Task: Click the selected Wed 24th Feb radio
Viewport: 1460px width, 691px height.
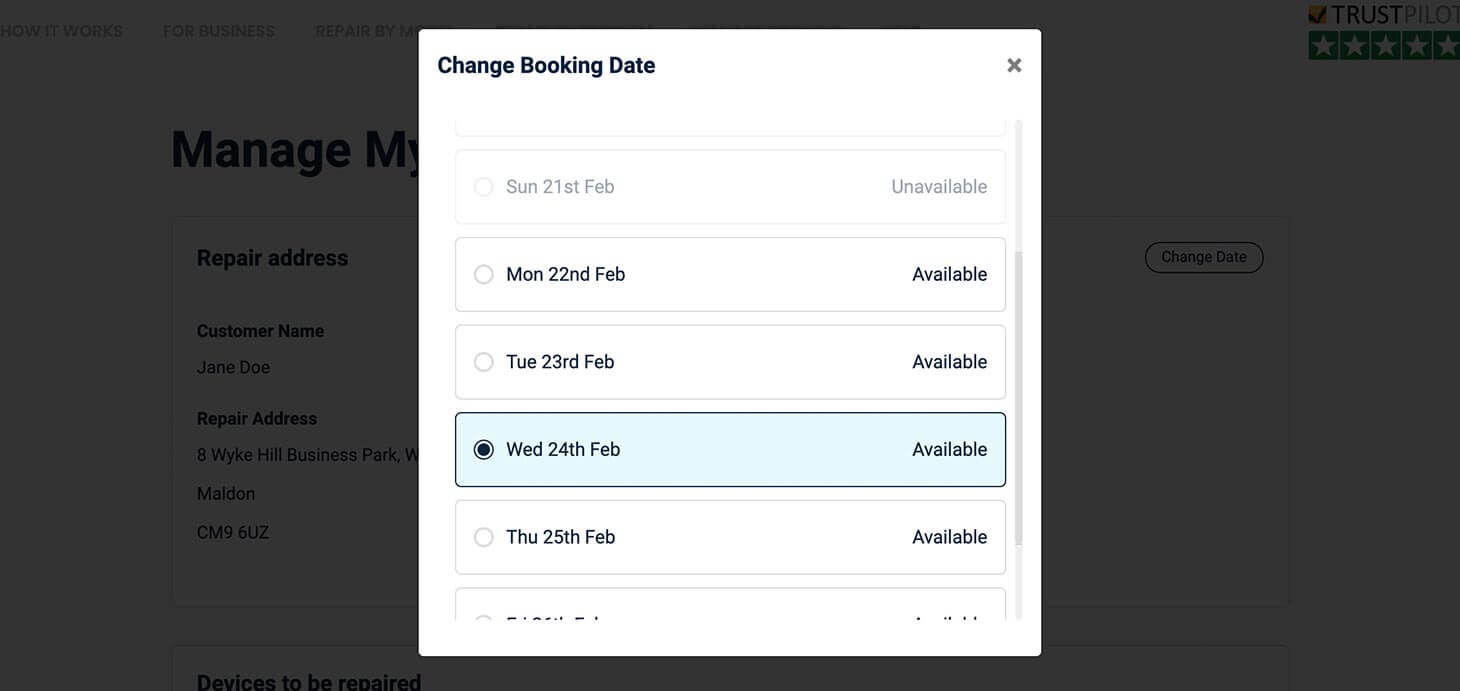Action: [484, 450]
